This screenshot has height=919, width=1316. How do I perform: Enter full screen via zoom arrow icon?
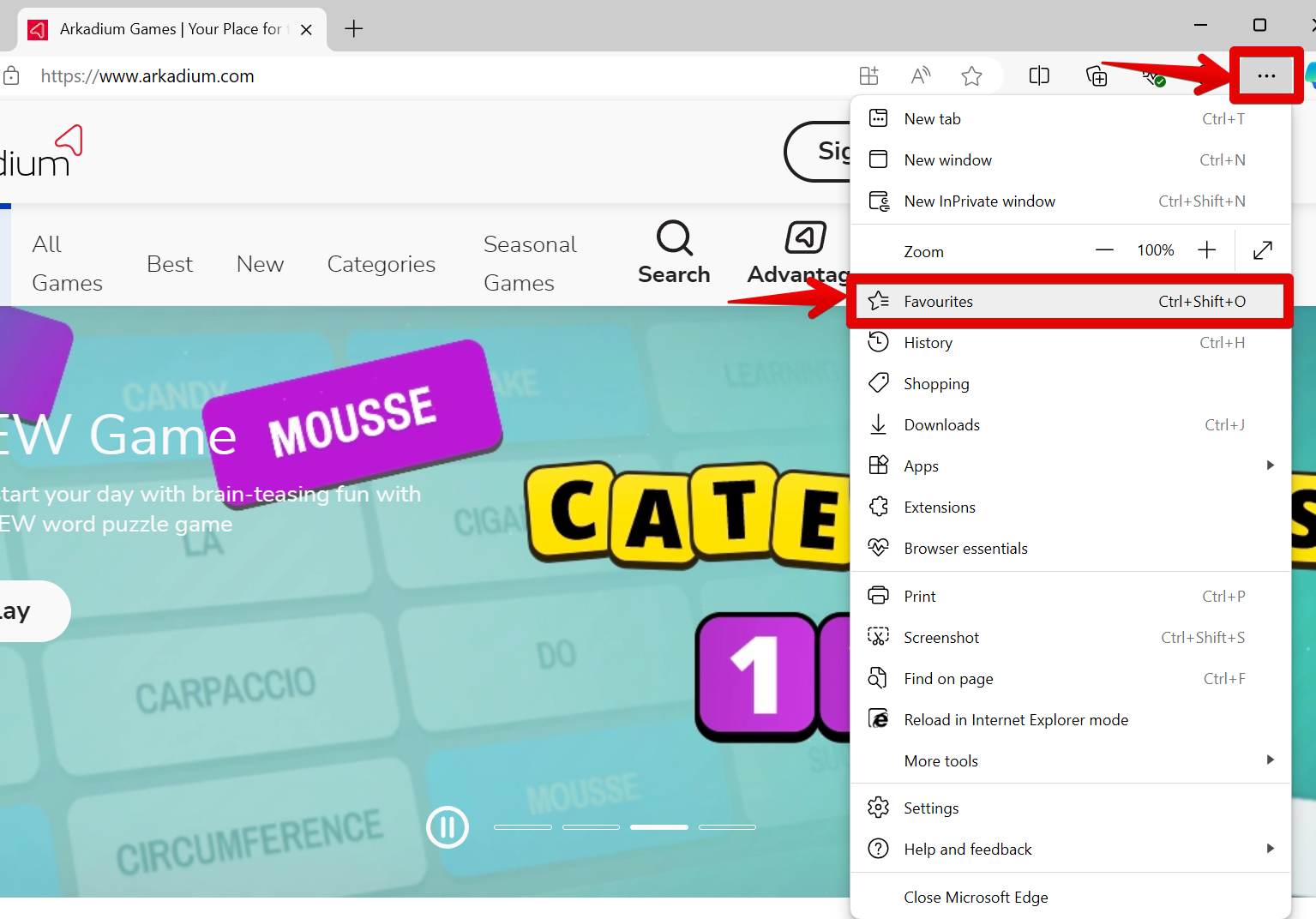(x=1263, y=250)
